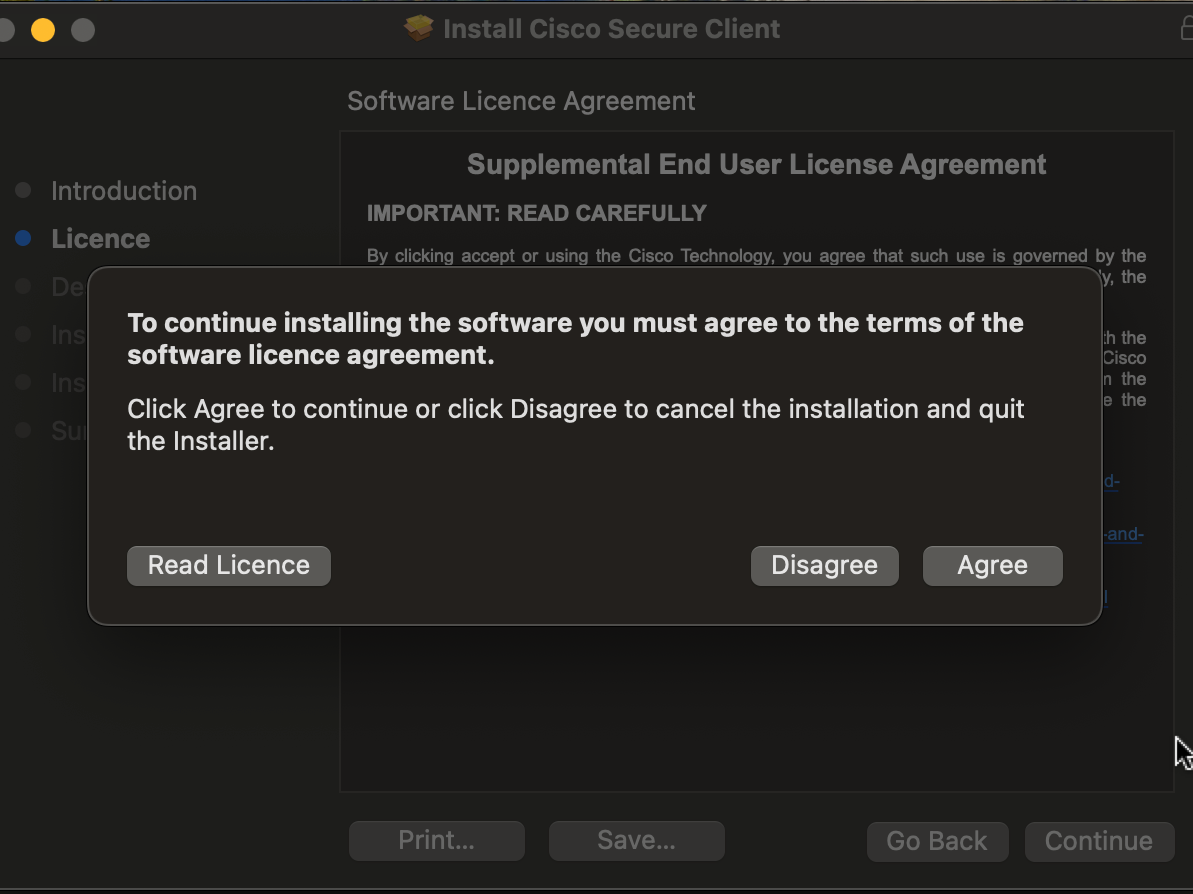The height and width of the screenshot is (894, 1193).
Task: Click the Agree button in the dialog
Action: click(992, 566)
